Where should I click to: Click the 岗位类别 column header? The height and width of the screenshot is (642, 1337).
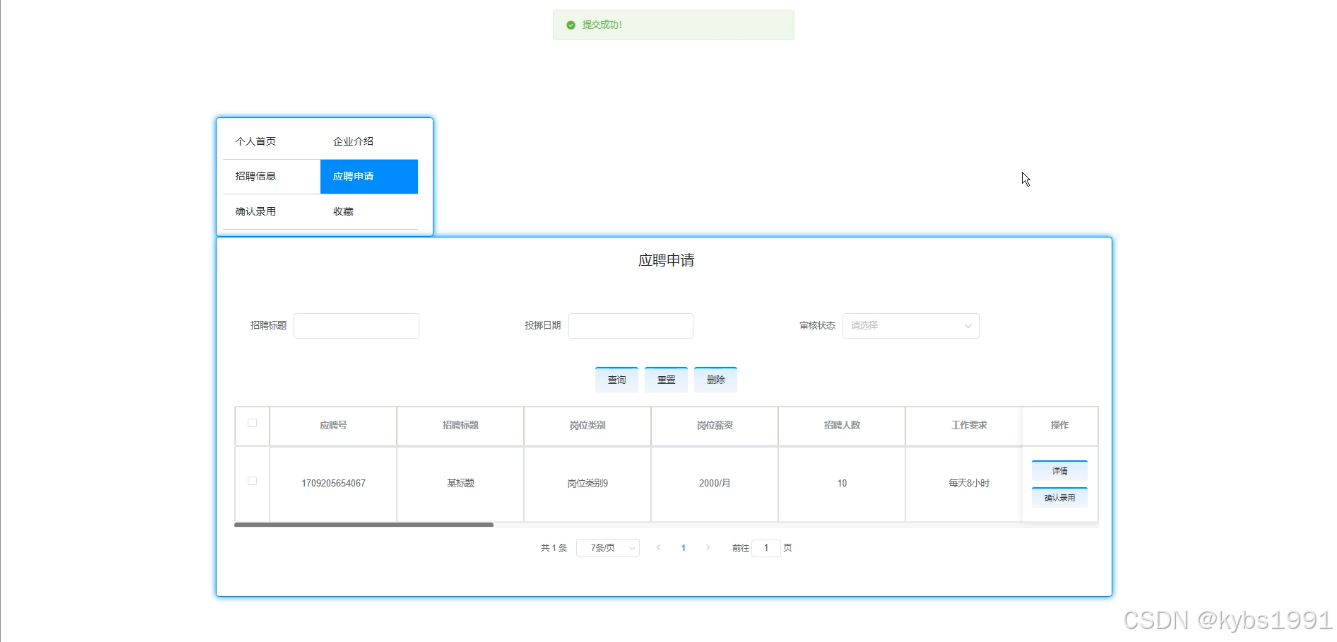tap(587, 426)
